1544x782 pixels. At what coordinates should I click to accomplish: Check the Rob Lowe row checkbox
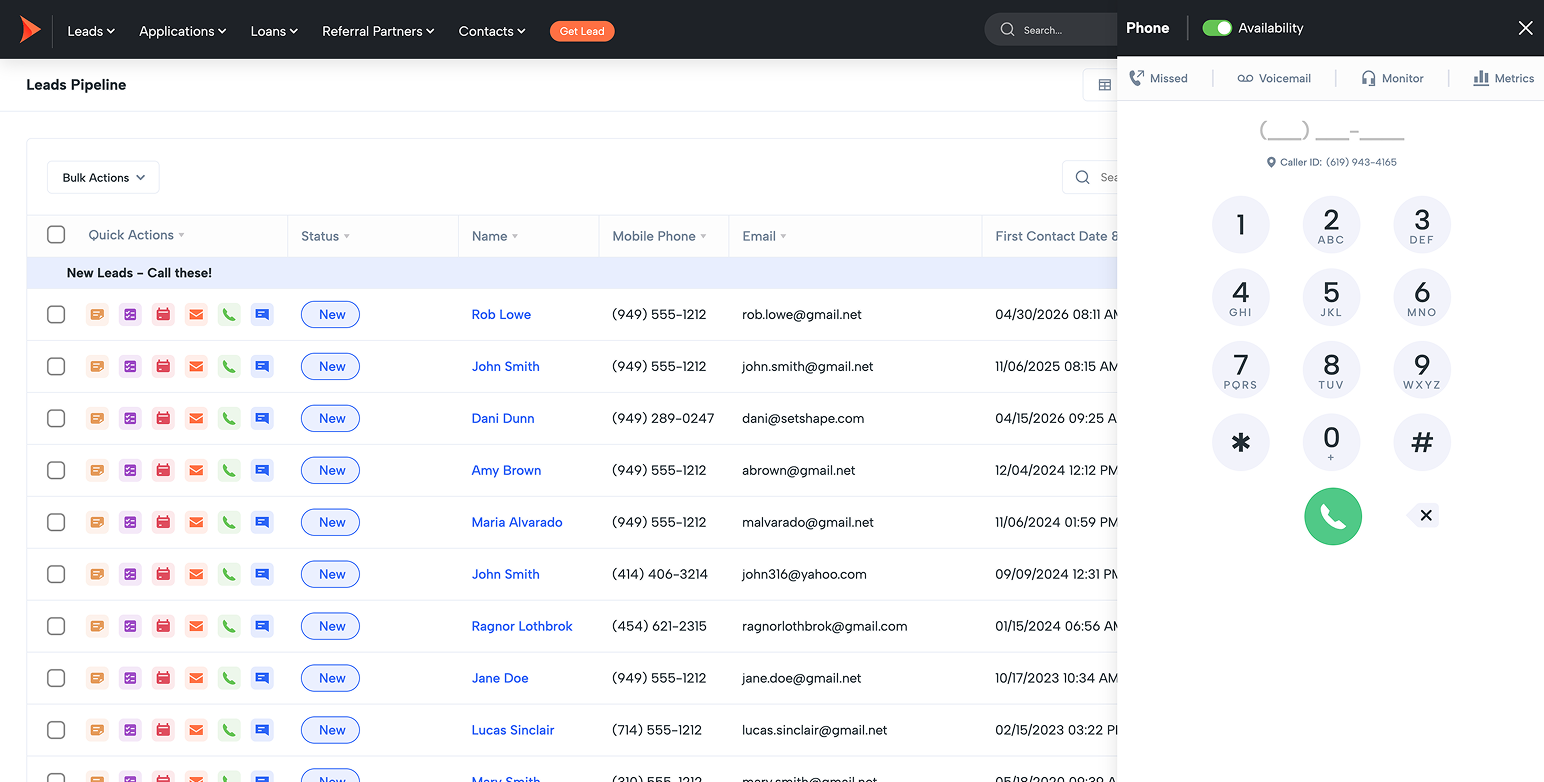point(56,314)
